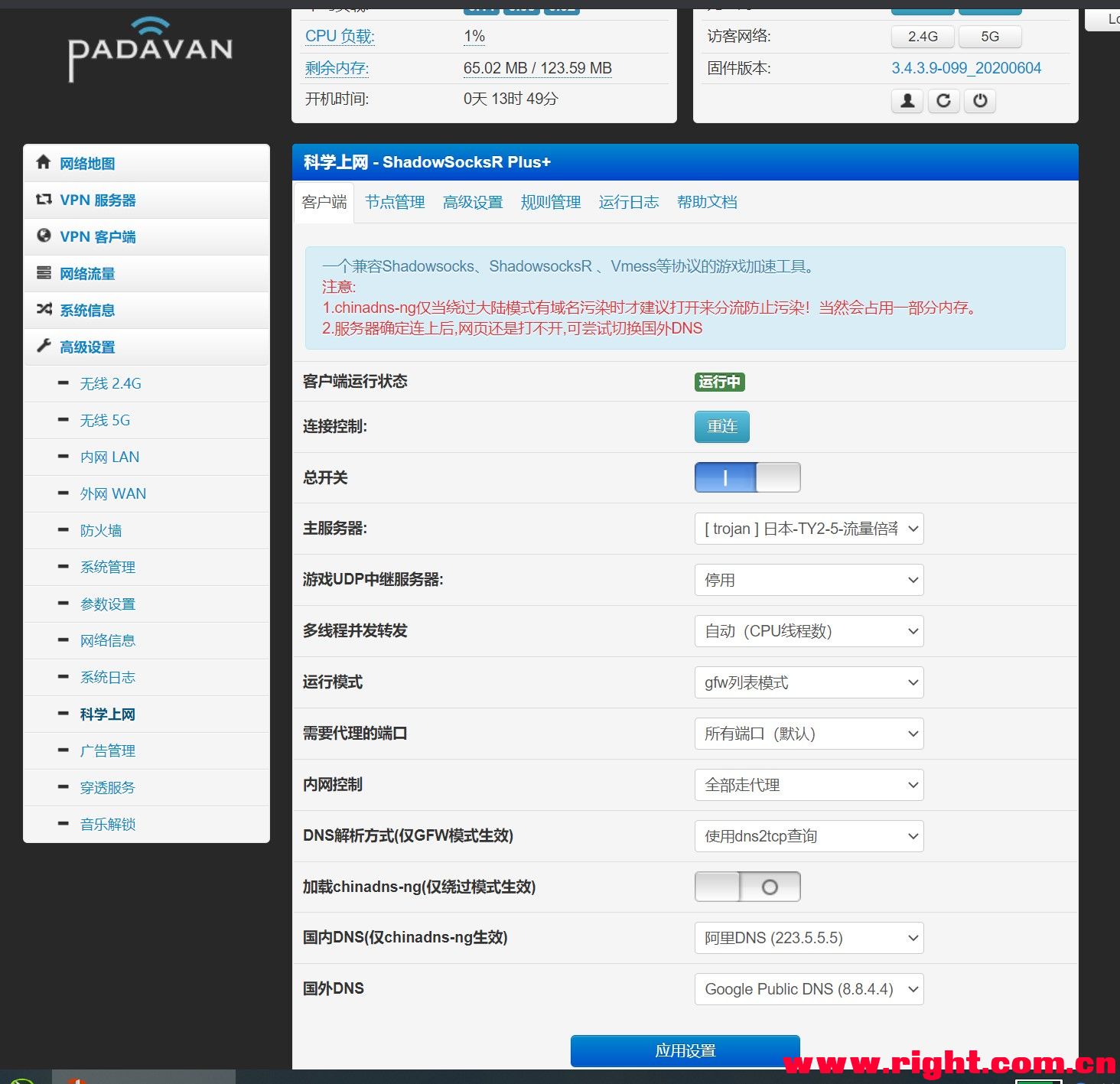Screen dimensions: 1120x1084
Task: Open the 无线 5G settings page
Action: (147, 420)
